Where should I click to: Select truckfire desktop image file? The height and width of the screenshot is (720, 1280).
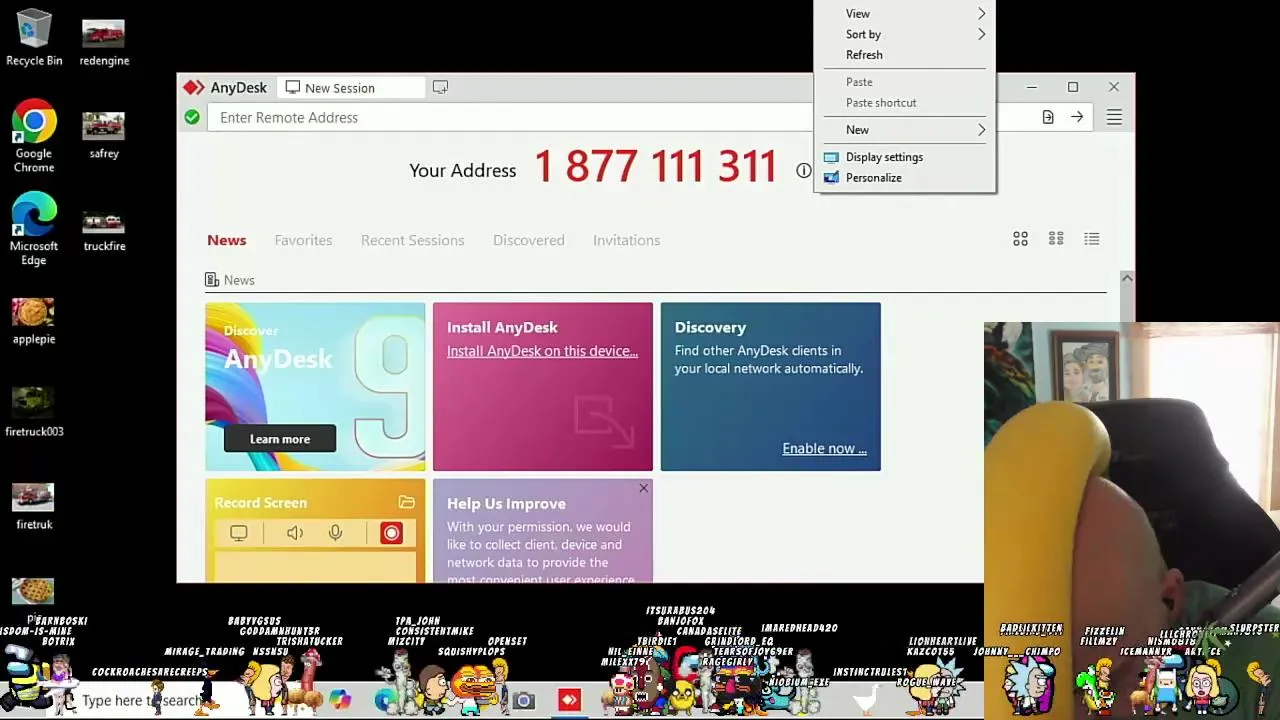(x=104, y=229)
